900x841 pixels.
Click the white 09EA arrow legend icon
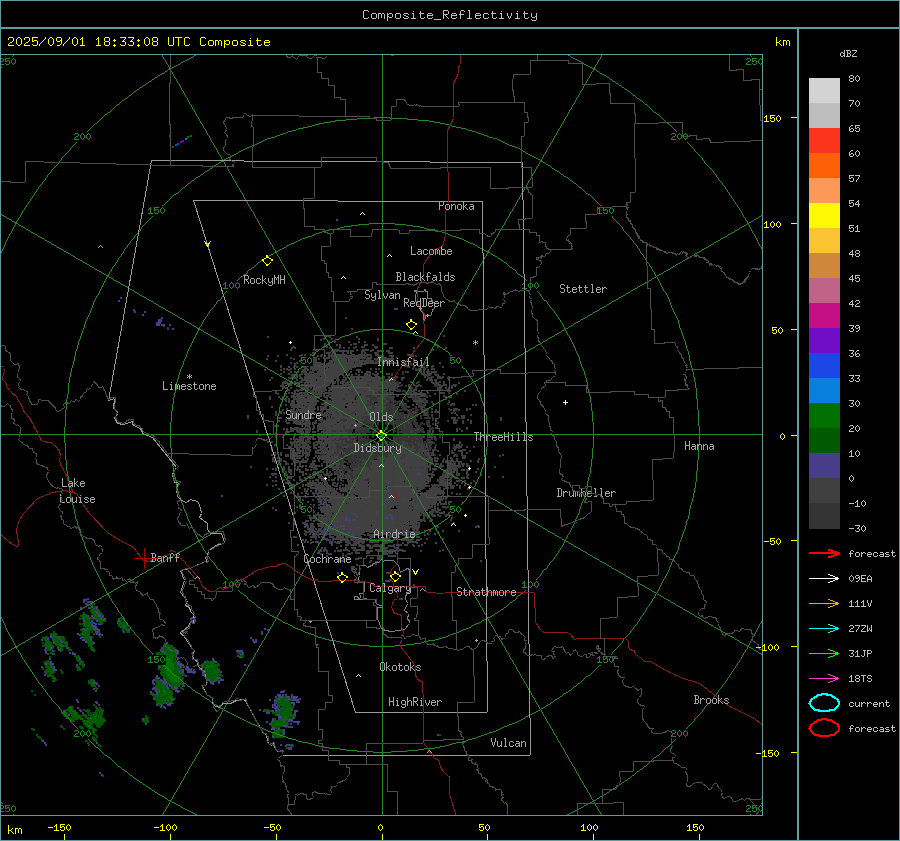click(x=824, y=578)
